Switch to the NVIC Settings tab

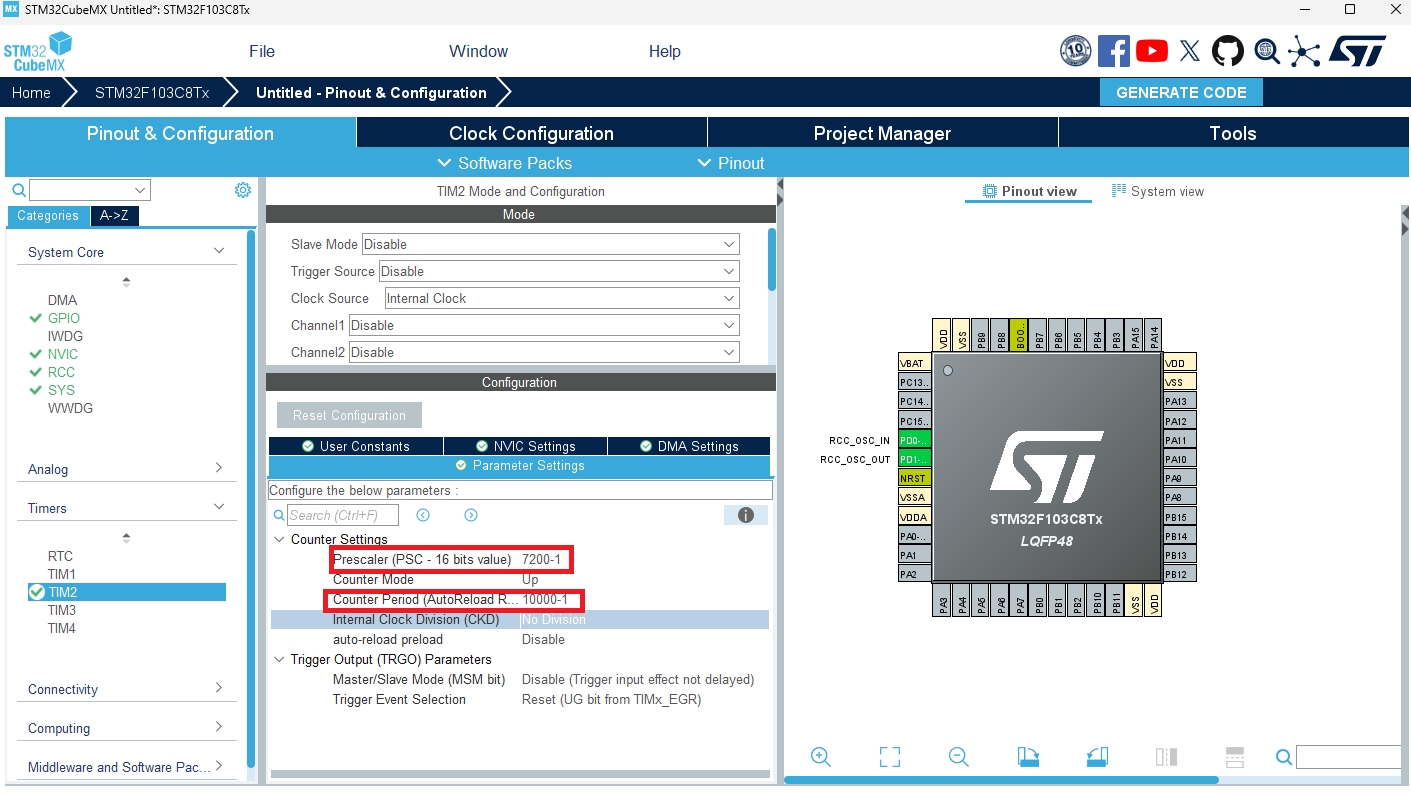pyautogui.click(x=525, y=446)
